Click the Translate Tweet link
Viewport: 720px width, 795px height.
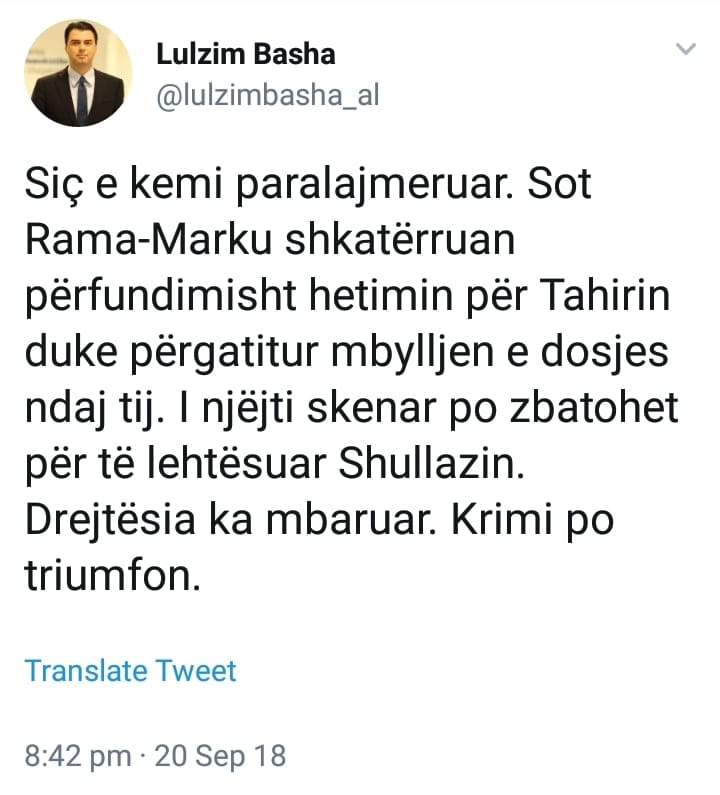130,670
